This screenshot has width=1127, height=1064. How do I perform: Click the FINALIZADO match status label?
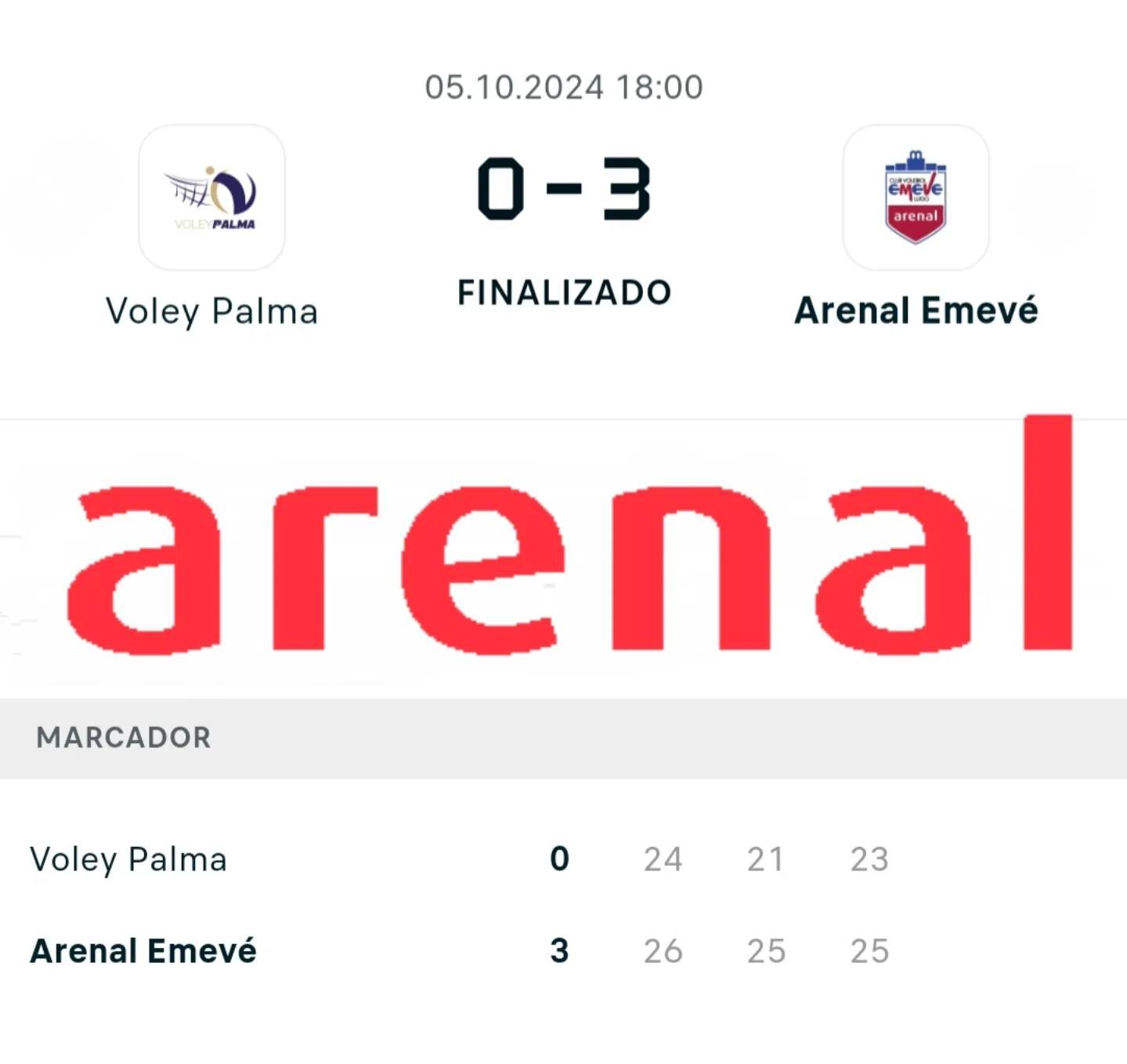564,293
